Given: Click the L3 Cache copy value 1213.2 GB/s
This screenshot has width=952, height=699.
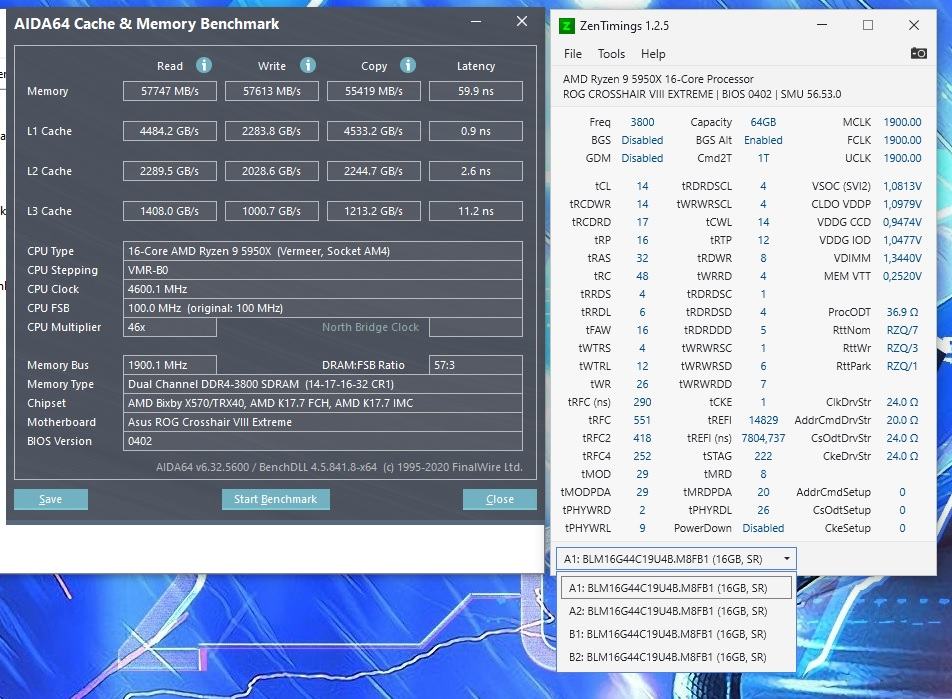Looking at the screenshot, I should [374, 211].
